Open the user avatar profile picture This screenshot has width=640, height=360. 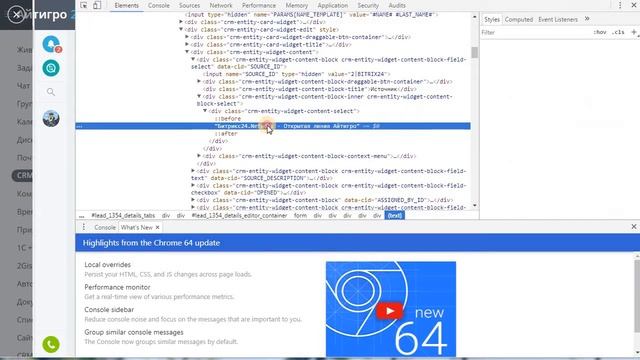coord(51,118)
